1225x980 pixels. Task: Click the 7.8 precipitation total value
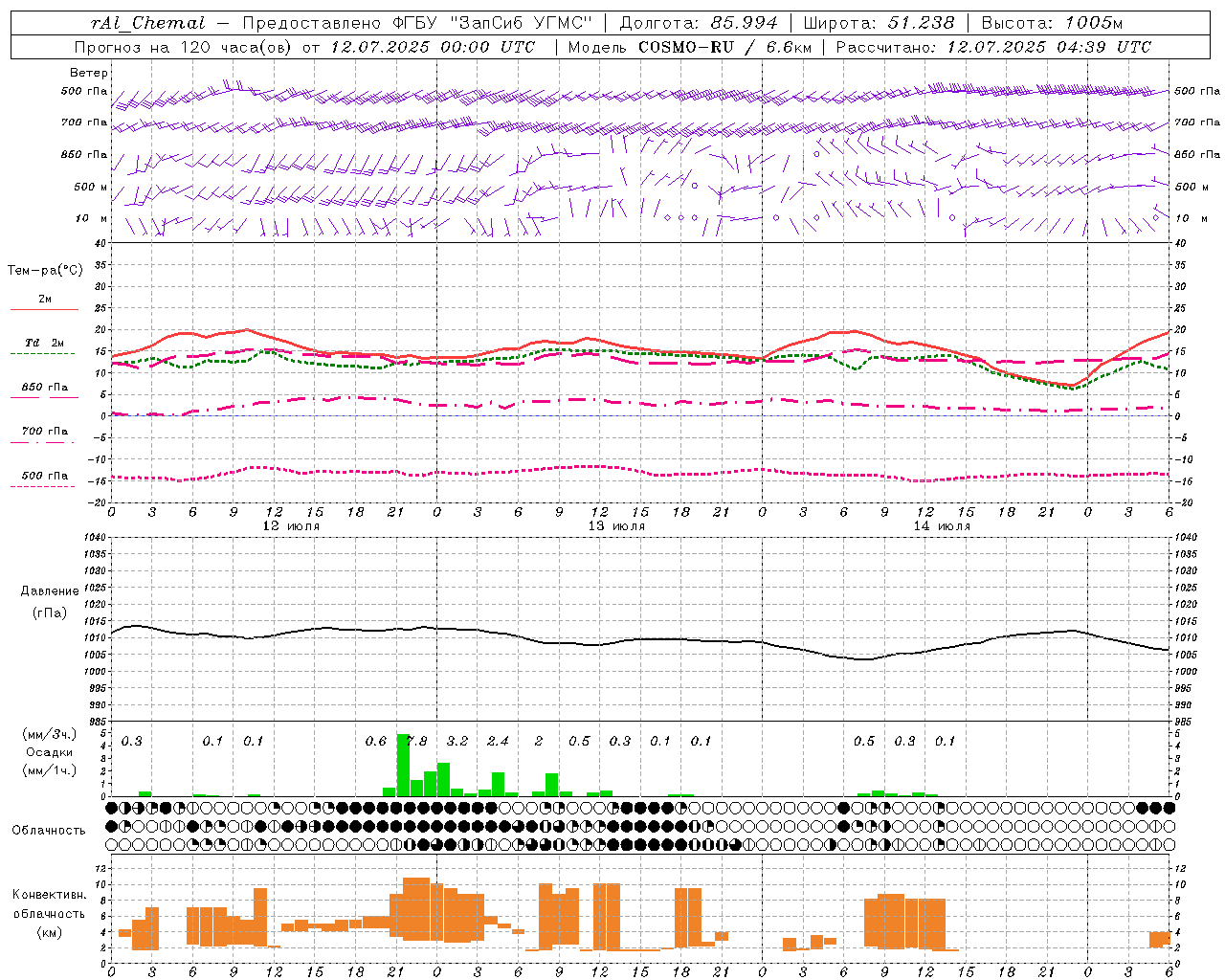click(417, 742)
